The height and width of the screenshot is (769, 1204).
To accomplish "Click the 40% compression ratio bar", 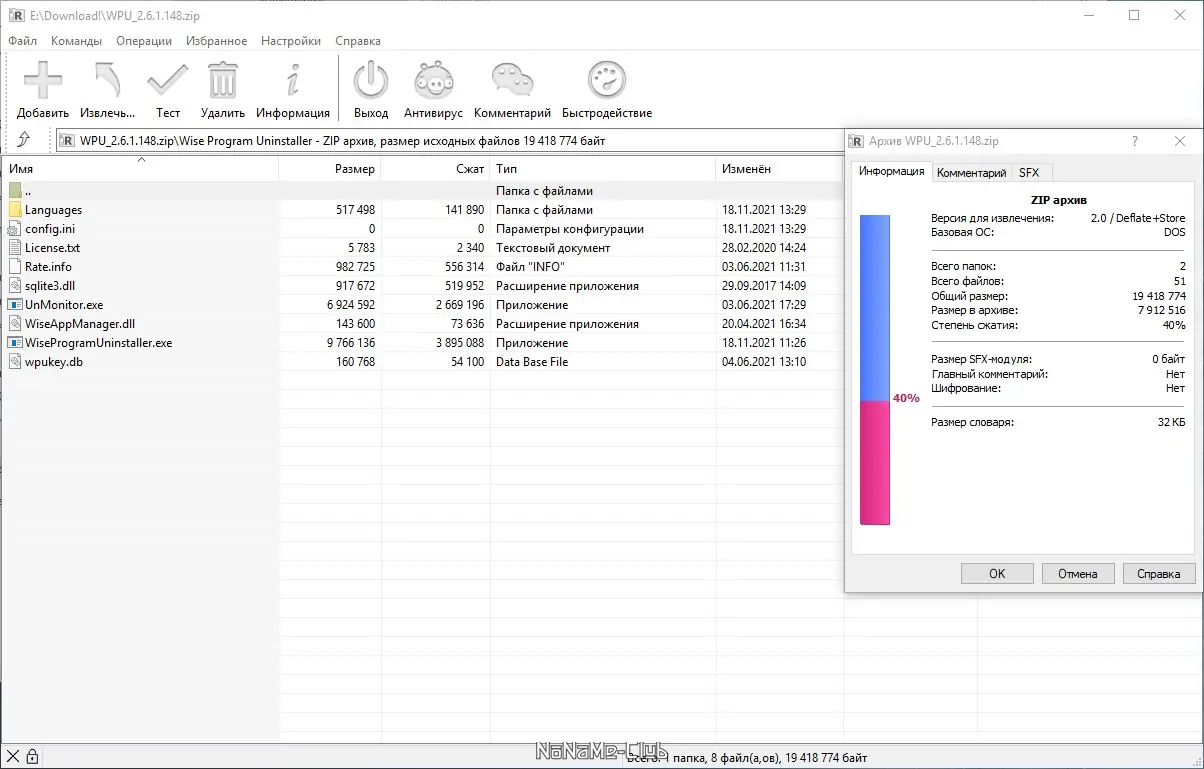I will coord(875,369).
